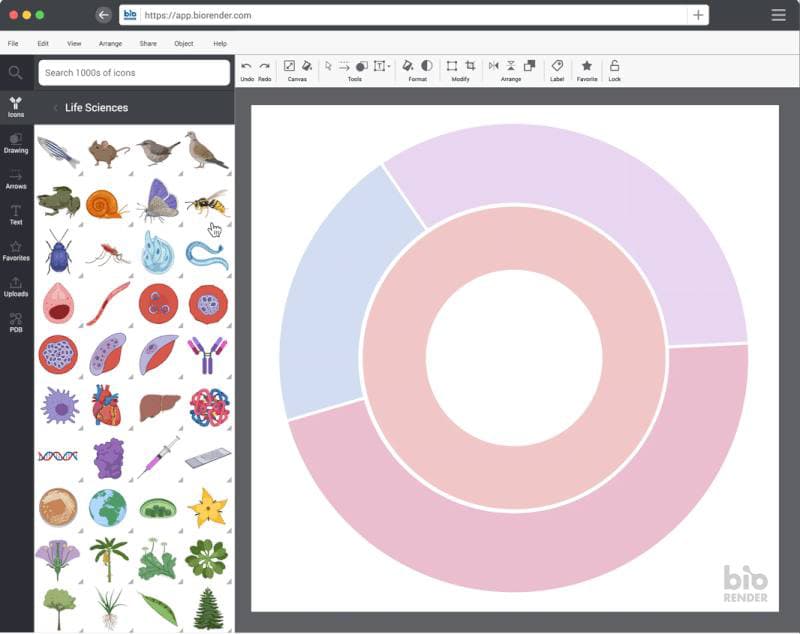
Task: Open the Label tag tool
Action: click(557, 66)
